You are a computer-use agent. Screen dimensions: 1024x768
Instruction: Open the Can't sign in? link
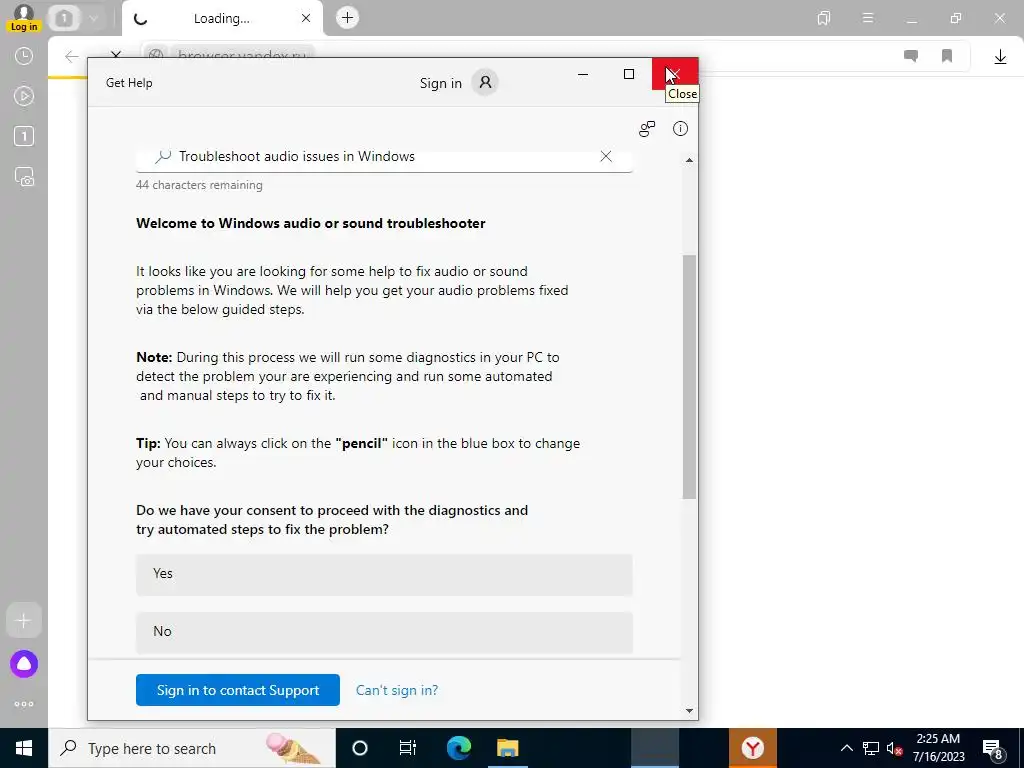tap(397, 690)
